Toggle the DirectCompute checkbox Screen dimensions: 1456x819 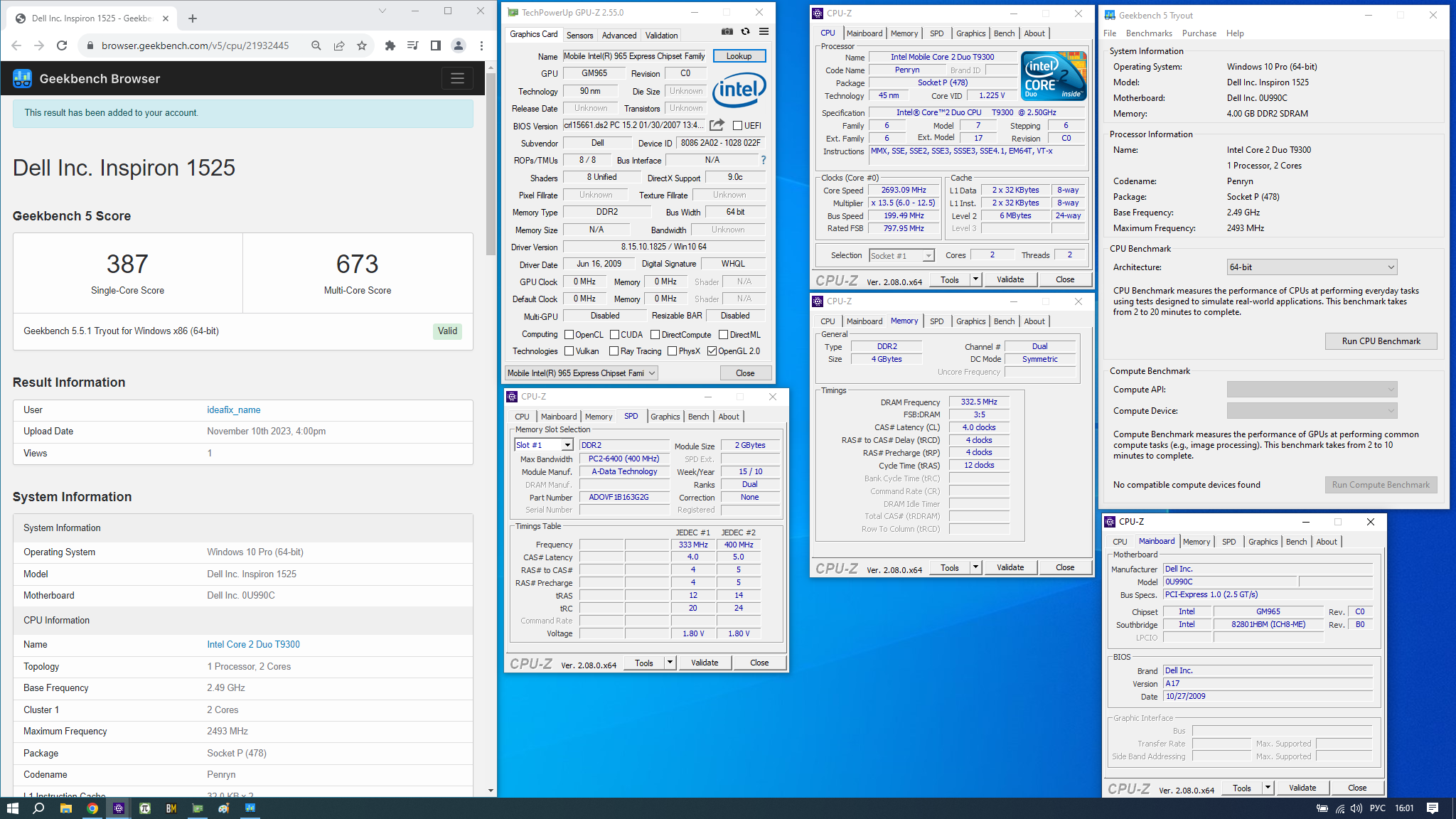click(x=655, y=335)
